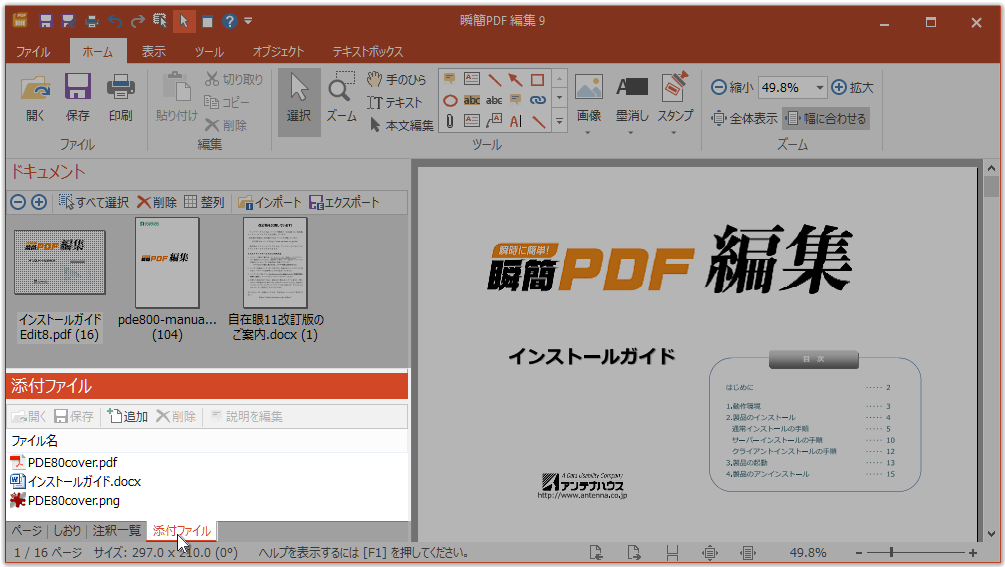Switch to the Text box (テキストボックス) tab
This screenshot has width=1005, height=567.
[x=367, y=52]
